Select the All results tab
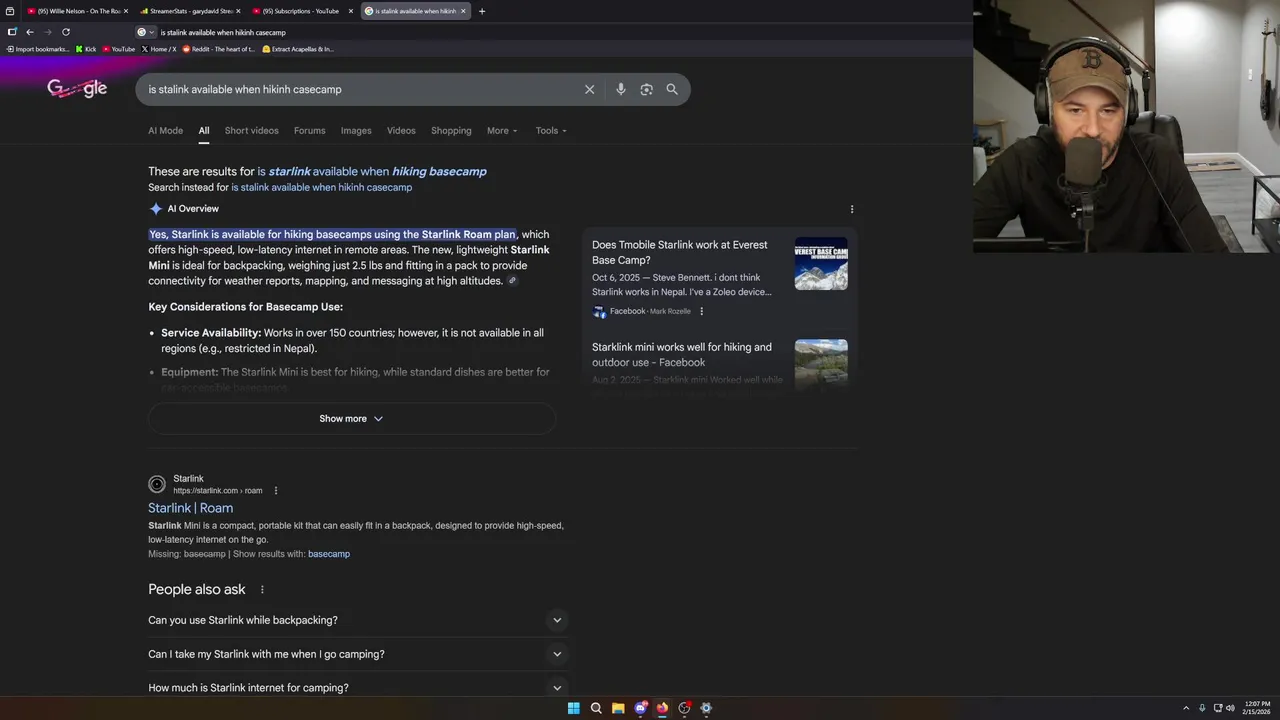The width and height of the screenshot is (1280, 720). click(203, 131)
